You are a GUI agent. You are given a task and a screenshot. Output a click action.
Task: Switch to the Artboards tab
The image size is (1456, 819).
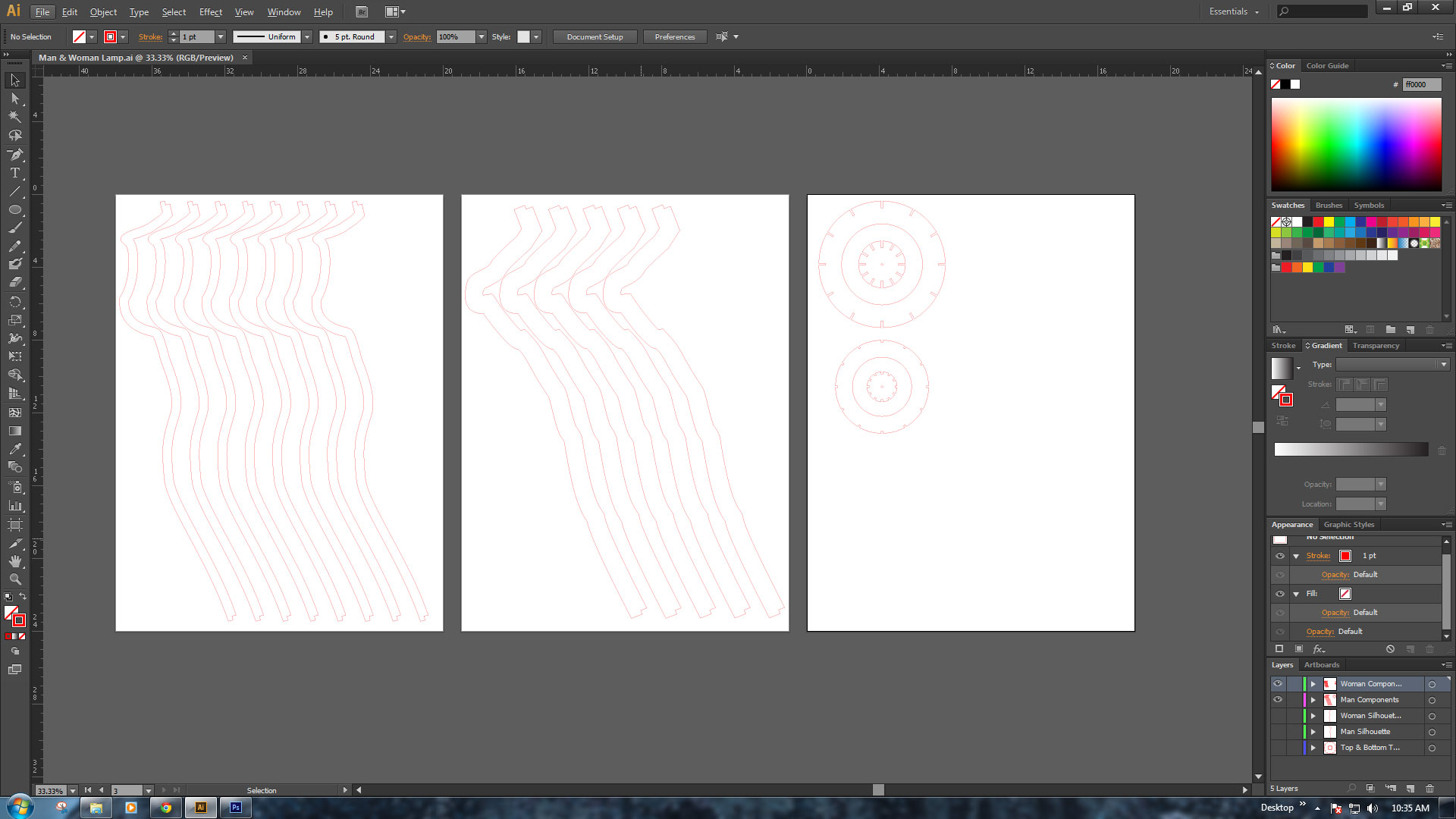click(x=1322, y=665)
